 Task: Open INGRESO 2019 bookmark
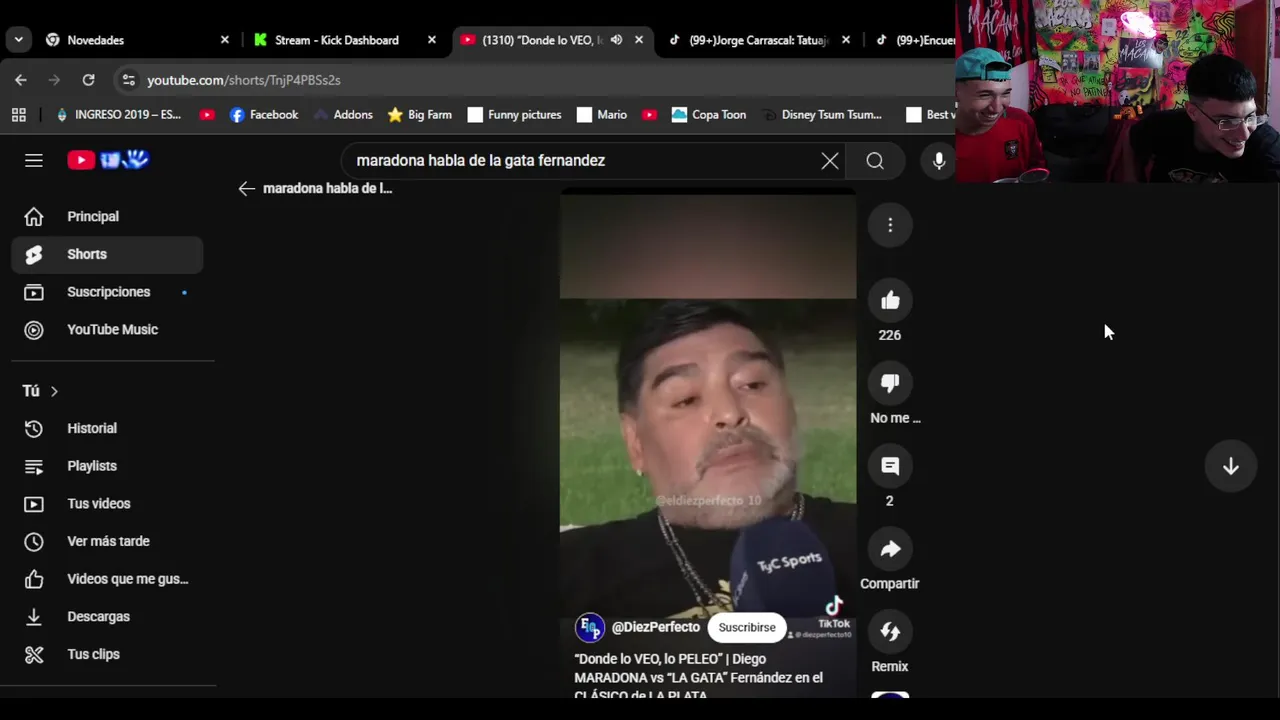118,115
